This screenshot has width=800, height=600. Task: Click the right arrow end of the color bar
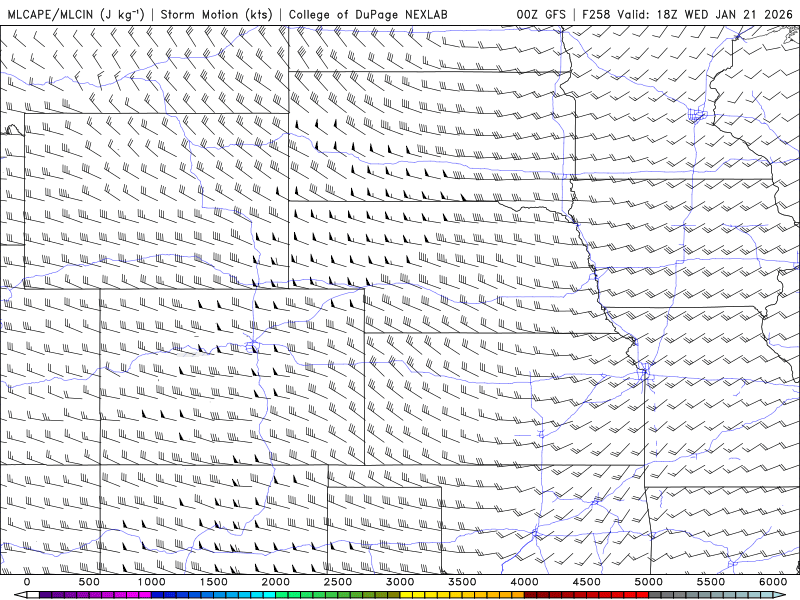781,595
